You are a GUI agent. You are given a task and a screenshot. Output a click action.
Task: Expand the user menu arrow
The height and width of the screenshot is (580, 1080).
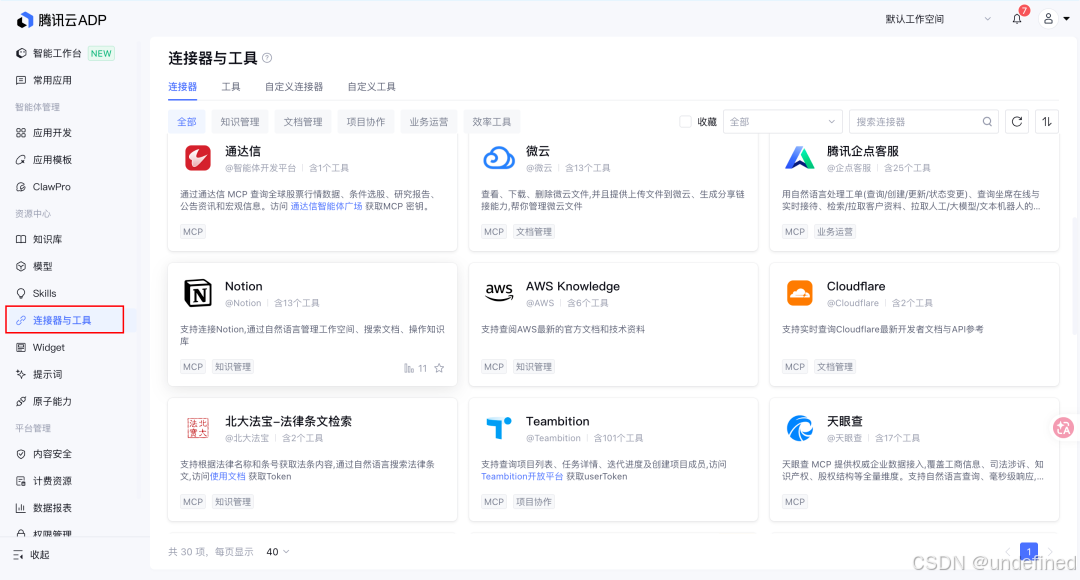coord(1066,19)
